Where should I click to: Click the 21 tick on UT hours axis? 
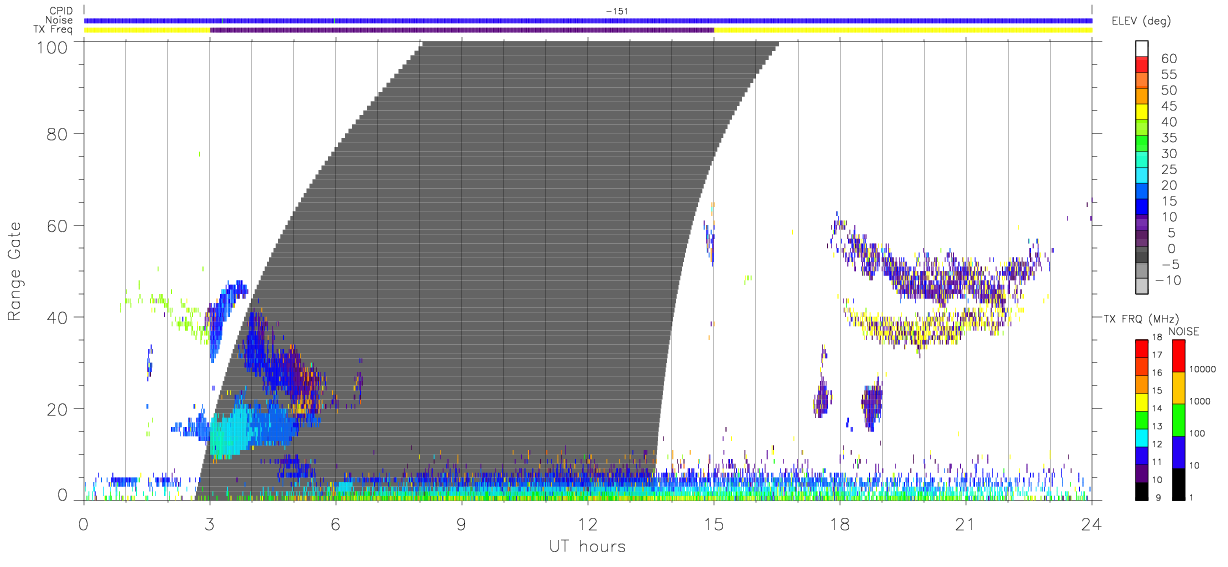[966, 524]
